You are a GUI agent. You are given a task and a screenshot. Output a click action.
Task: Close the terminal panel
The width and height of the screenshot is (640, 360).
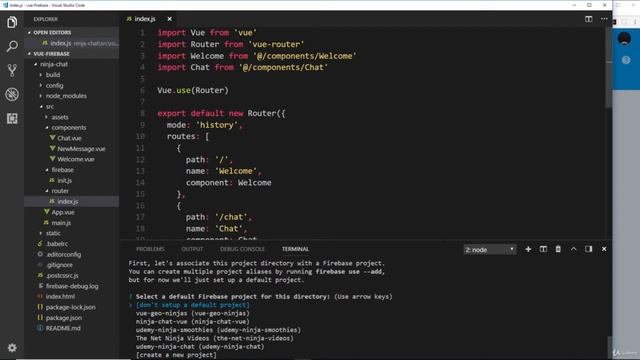point(604,249)
